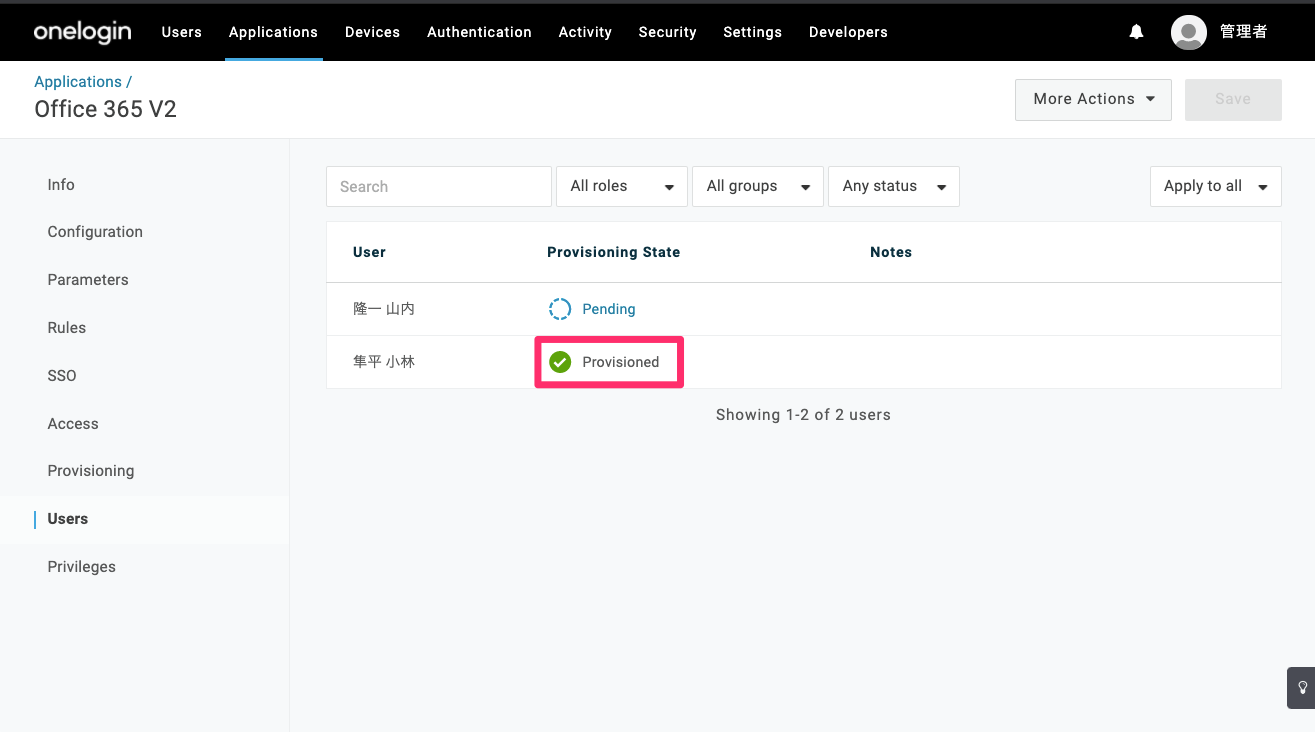1315x732 pixels.
Task: Open the Devices top menu
Action: coord(372,32)
